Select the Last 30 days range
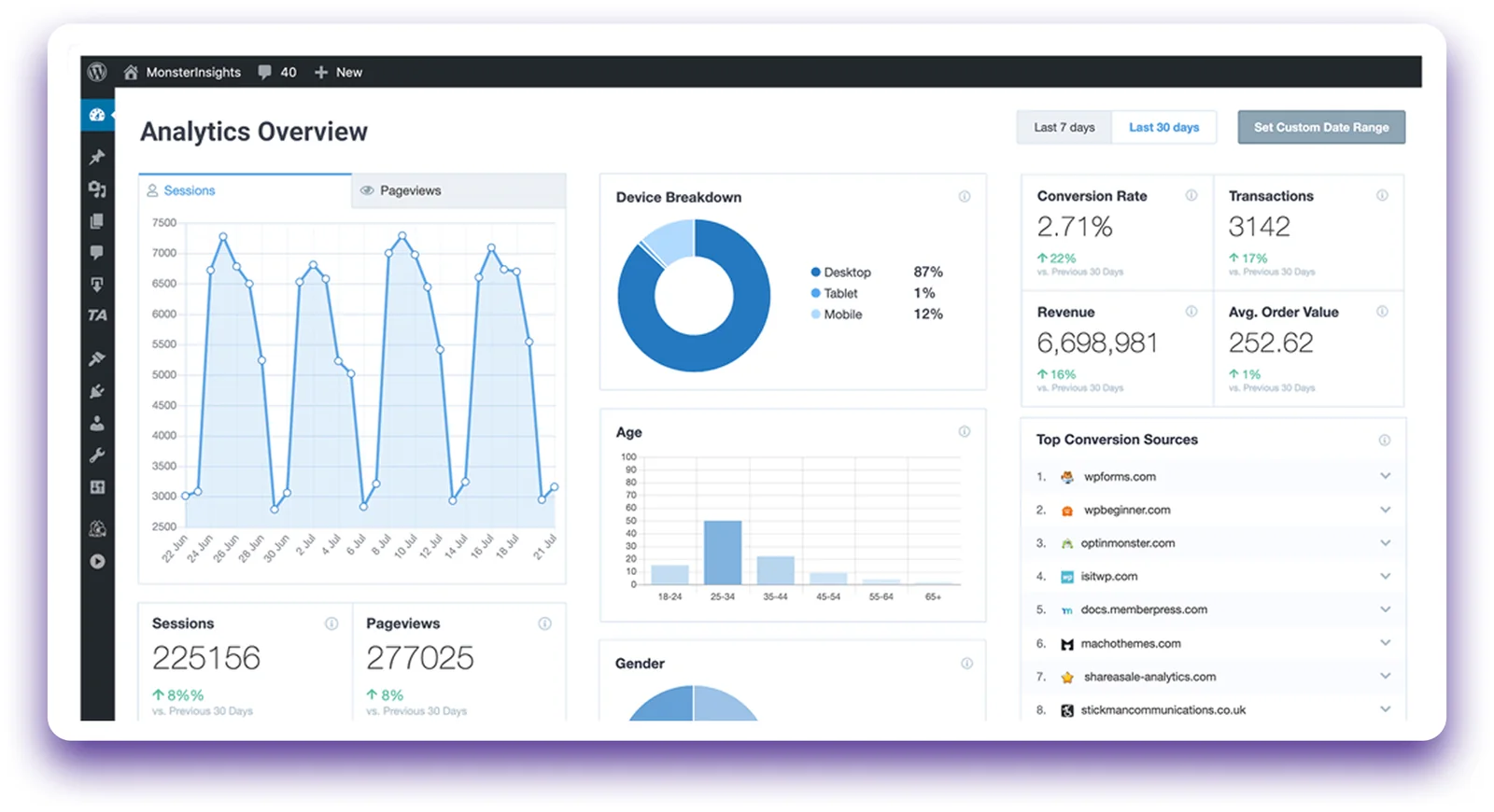This screenshot has width=1494, height=812. [1163, 127]
